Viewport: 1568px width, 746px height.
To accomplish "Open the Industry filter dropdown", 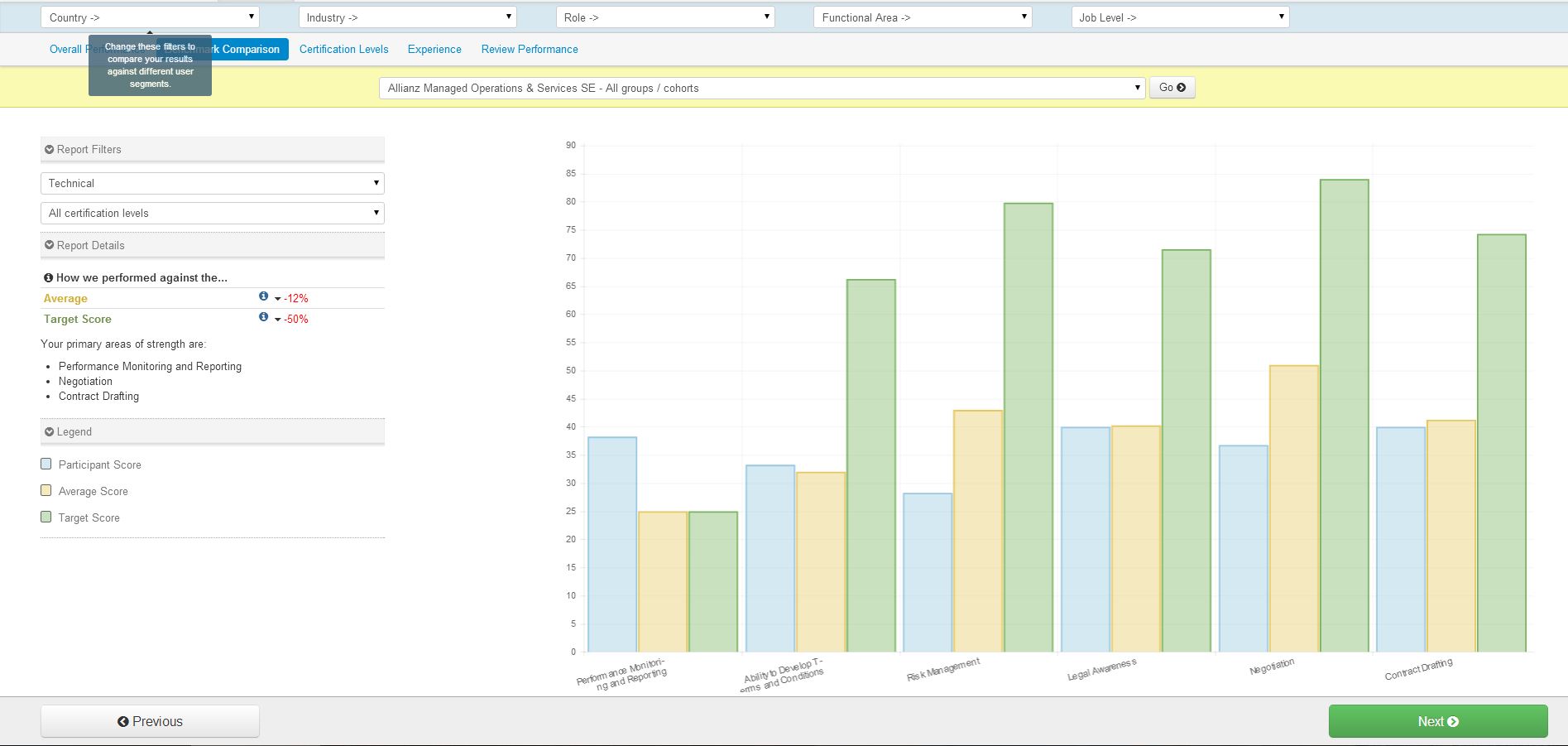I will 407,17.
